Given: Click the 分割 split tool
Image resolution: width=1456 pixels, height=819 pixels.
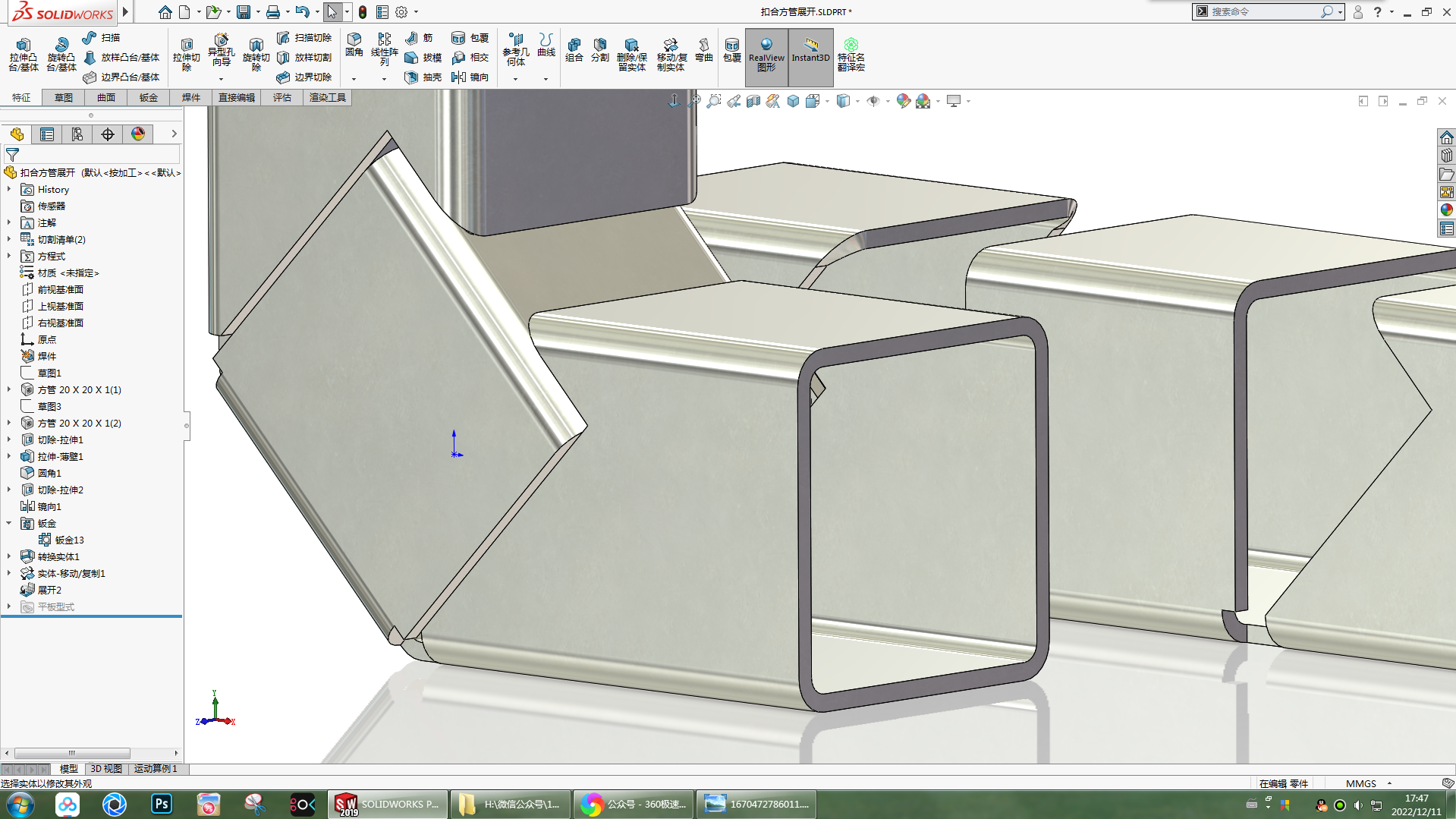Looking at the screenshot, I should pyautogui.click(x=600, y=50).
